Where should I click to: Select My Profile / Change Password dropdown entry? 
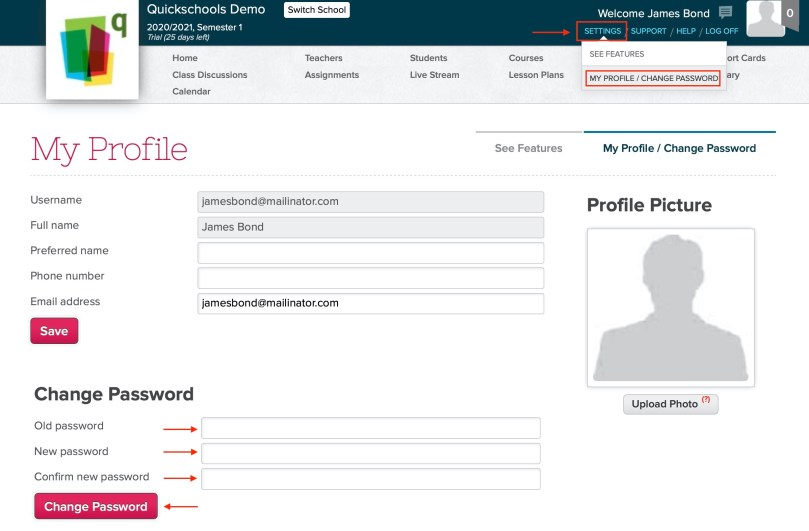tap(653, 78)
